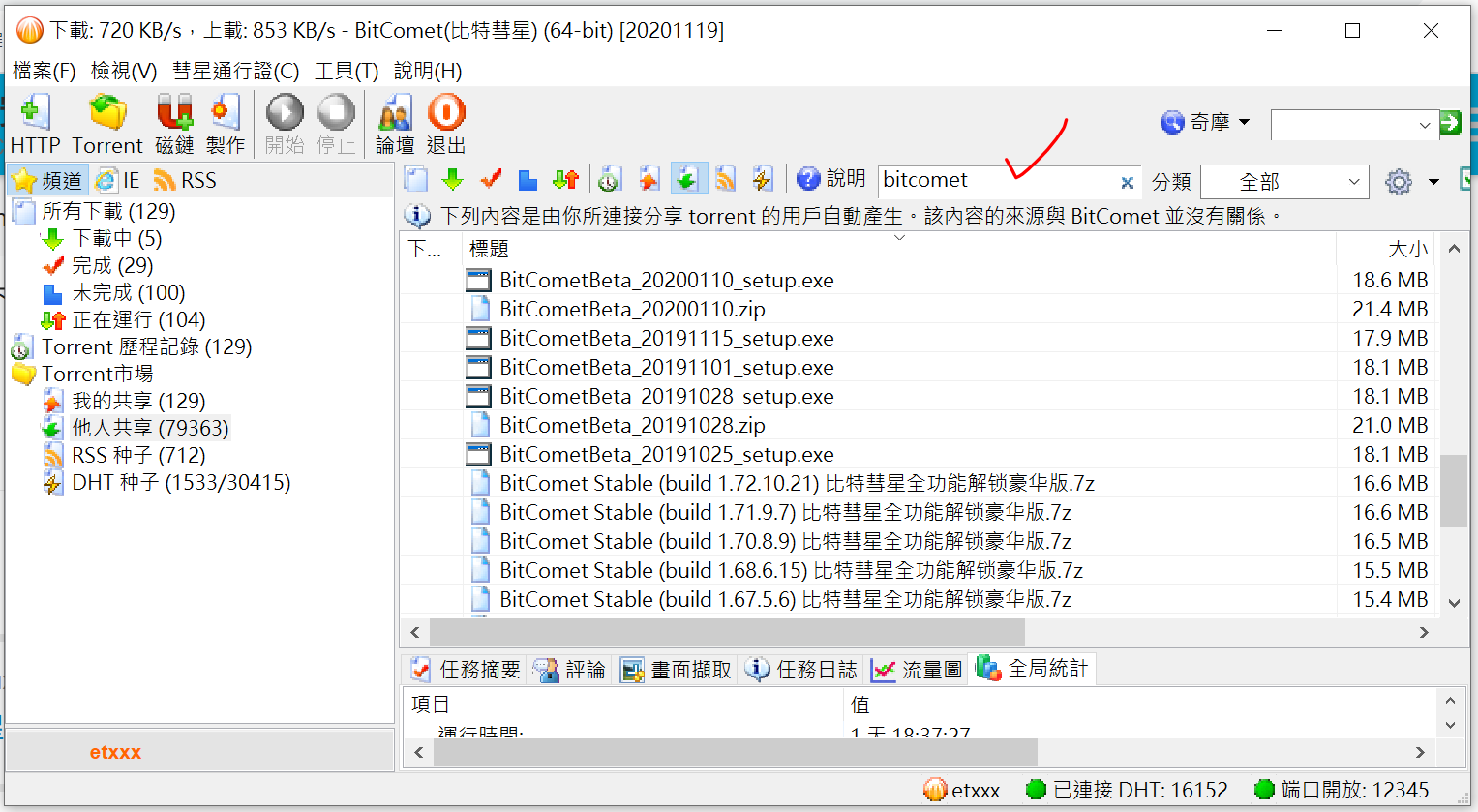
Task: Open torrent history clock icon in list toolbar
Action: coord(609,179)
